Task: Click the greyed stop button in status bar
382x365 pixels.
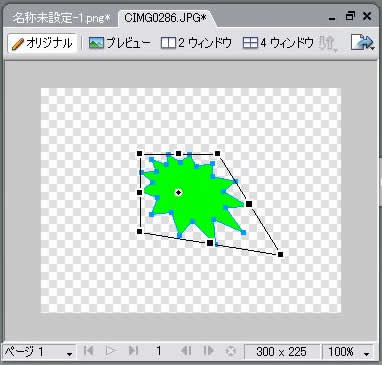Action: point(231,351)
